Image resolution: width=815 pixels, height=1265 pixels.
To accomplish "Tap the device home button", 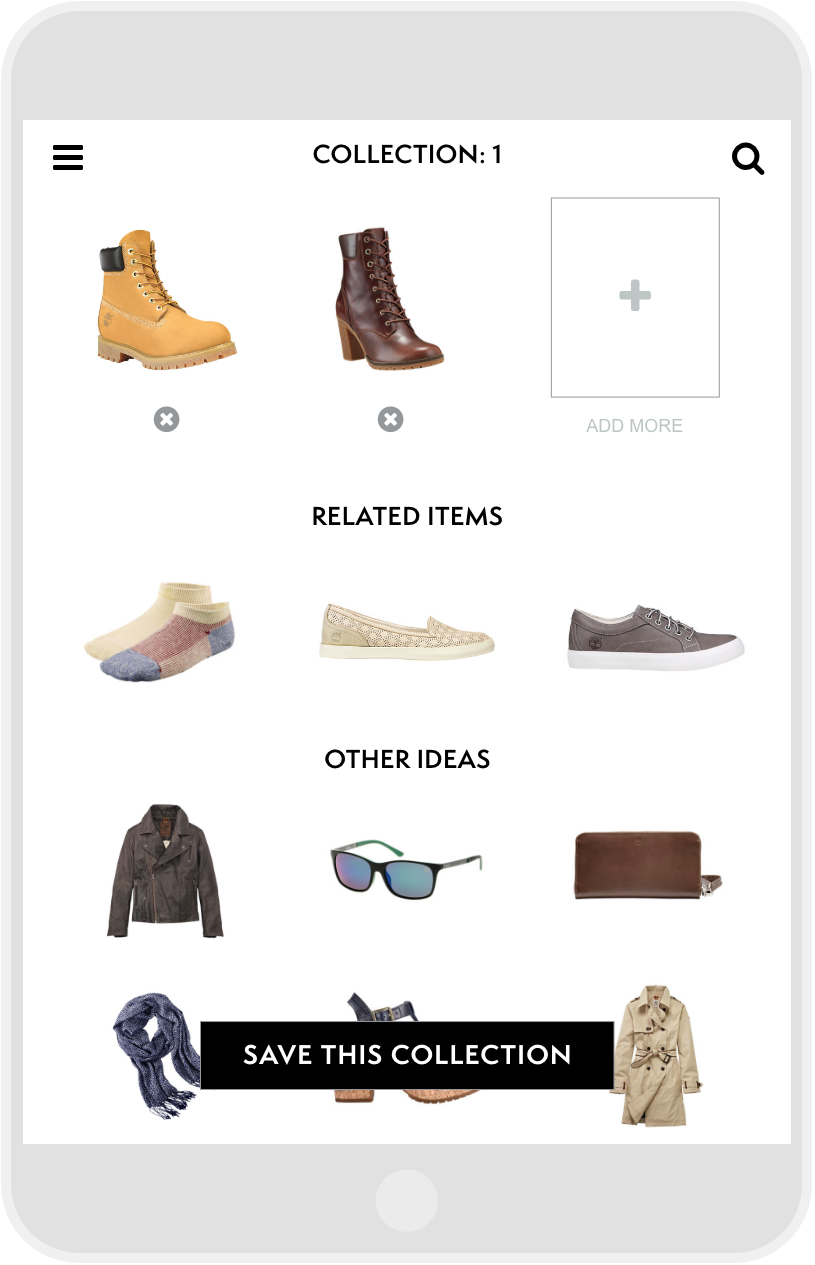I will click(407, 1201).
